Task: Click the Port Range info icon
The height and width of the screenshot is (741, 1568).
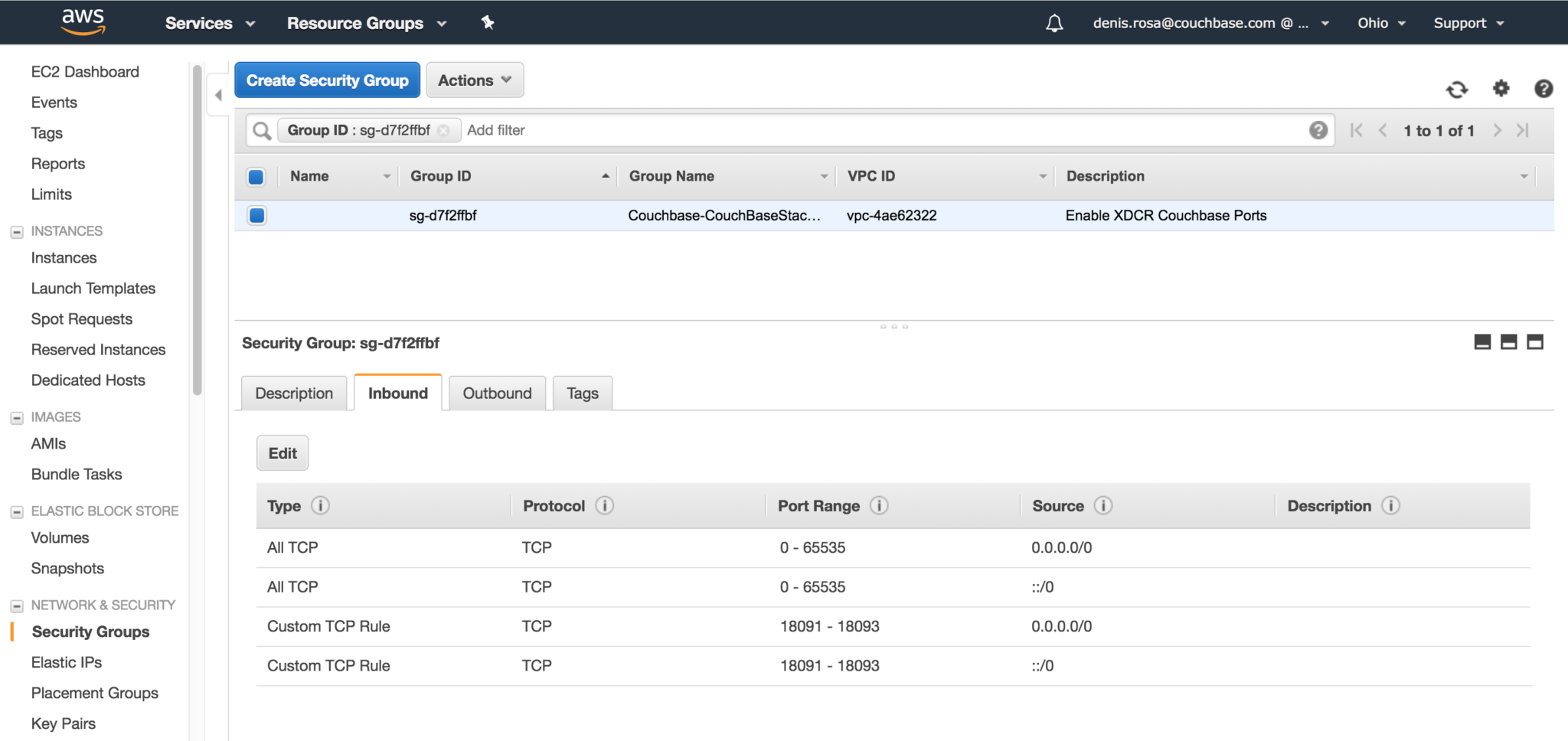Action: coord(880,505)
